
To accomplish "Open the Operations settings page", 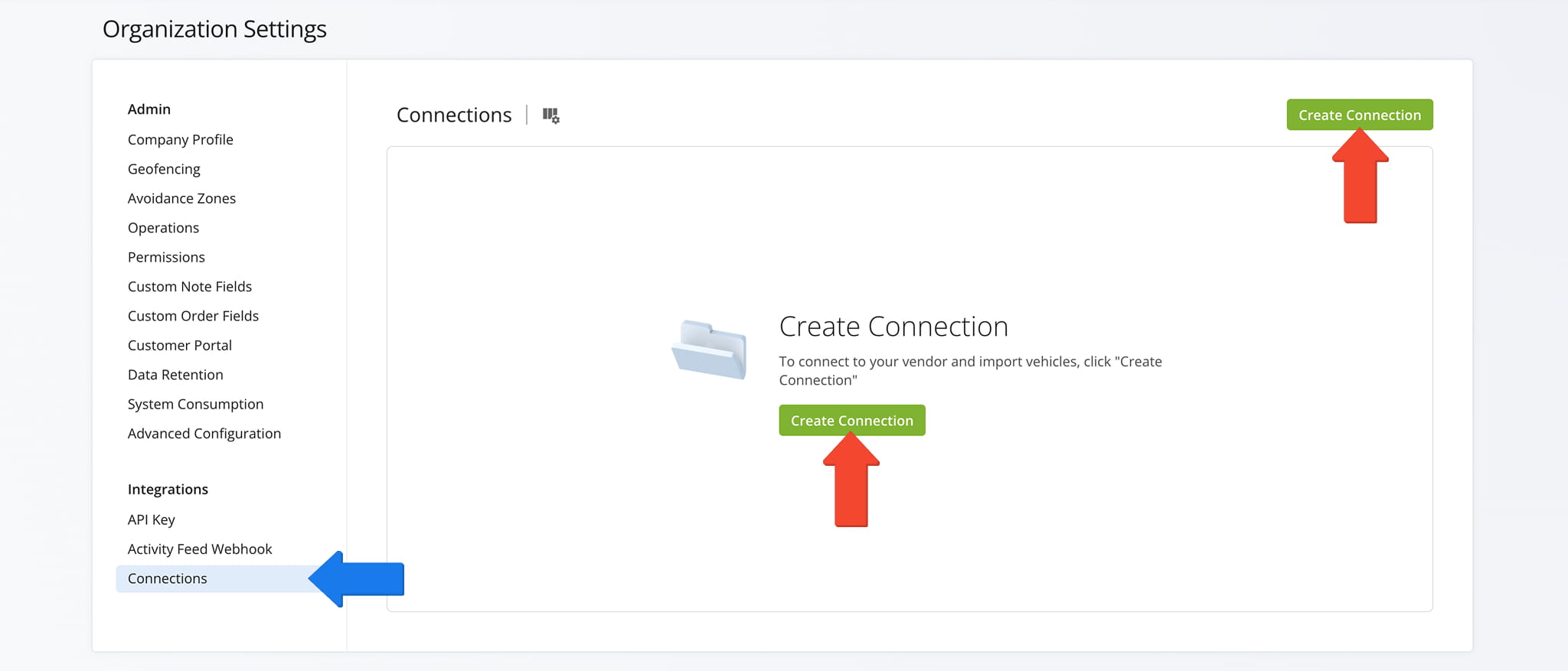I will [163, 228].
